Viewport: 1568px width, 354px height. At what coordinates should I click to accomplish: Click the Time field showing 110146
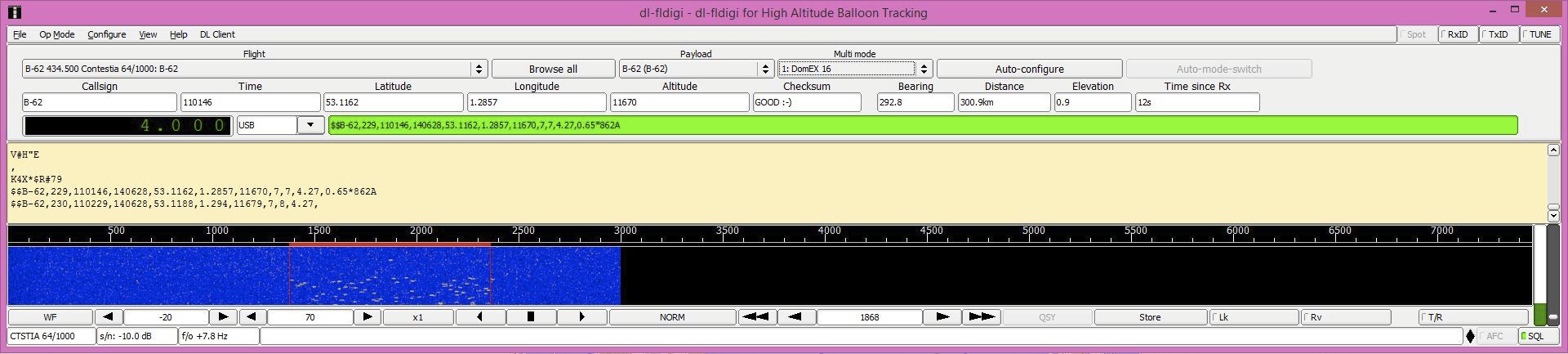click(250, 102)
